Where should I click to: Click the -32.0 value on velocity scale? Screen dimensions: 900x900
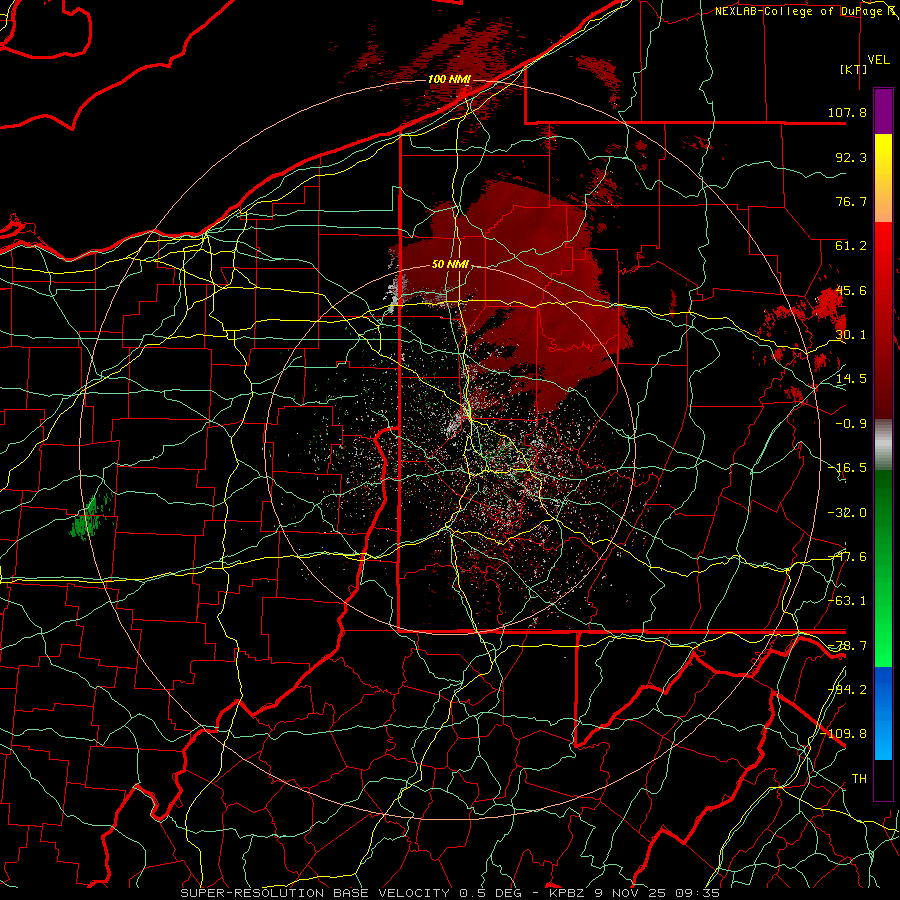tap(847, 513)
